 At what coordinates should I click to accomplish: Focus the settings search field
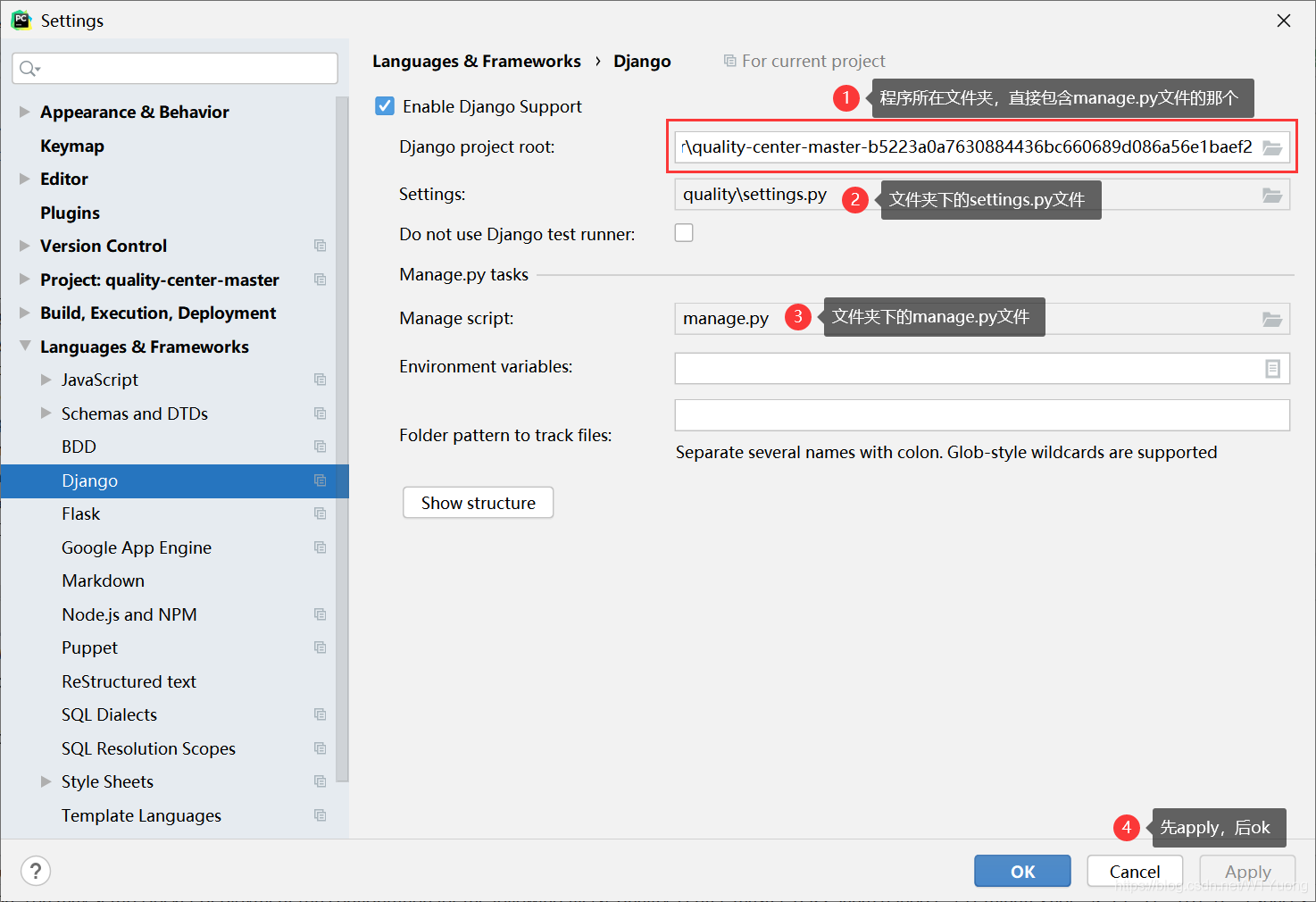pyautogui.click(x=175, y=69)
